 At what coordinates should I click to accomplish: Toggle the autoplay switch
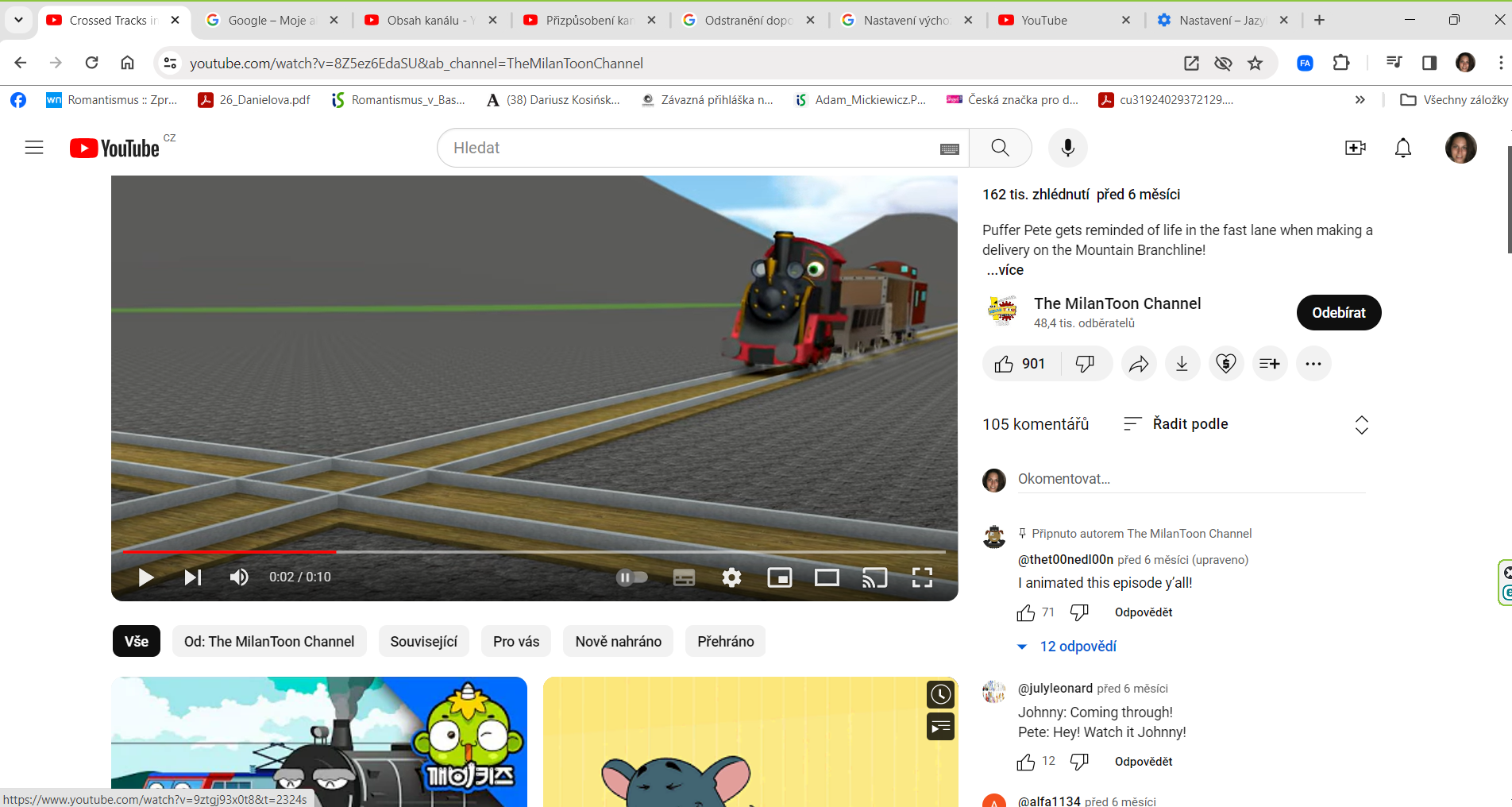point(632,577)
